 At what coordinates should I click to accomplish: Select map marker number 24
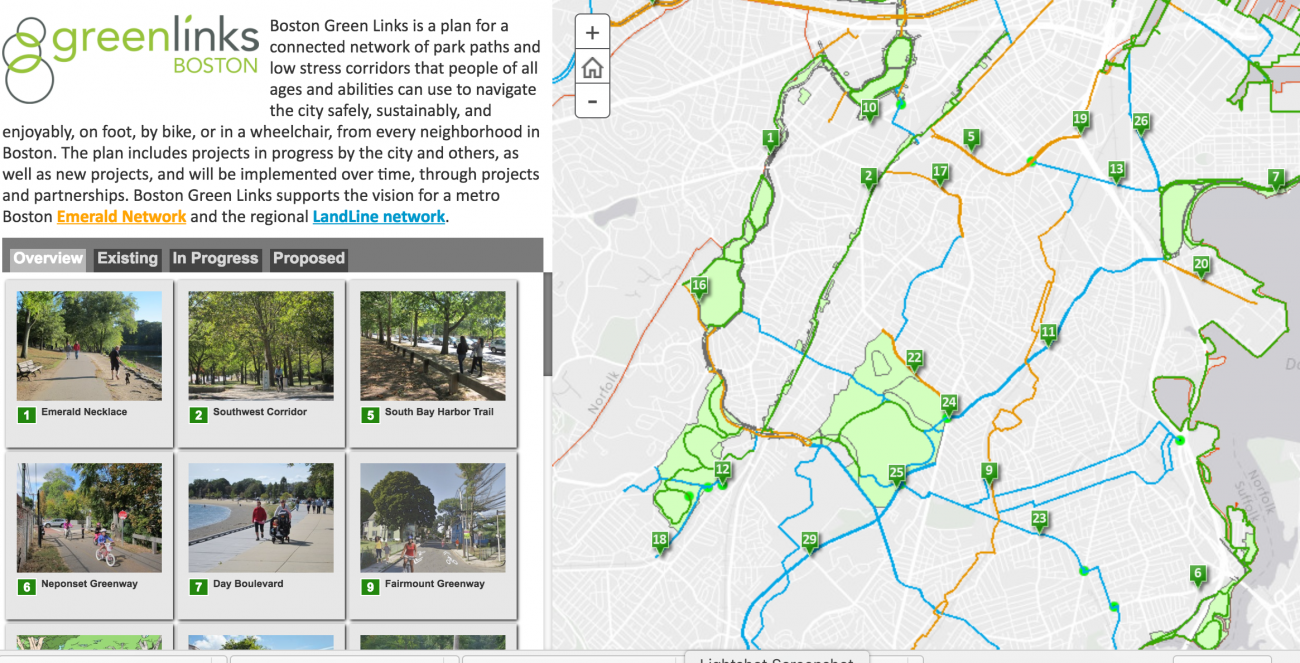click(949, 406)
